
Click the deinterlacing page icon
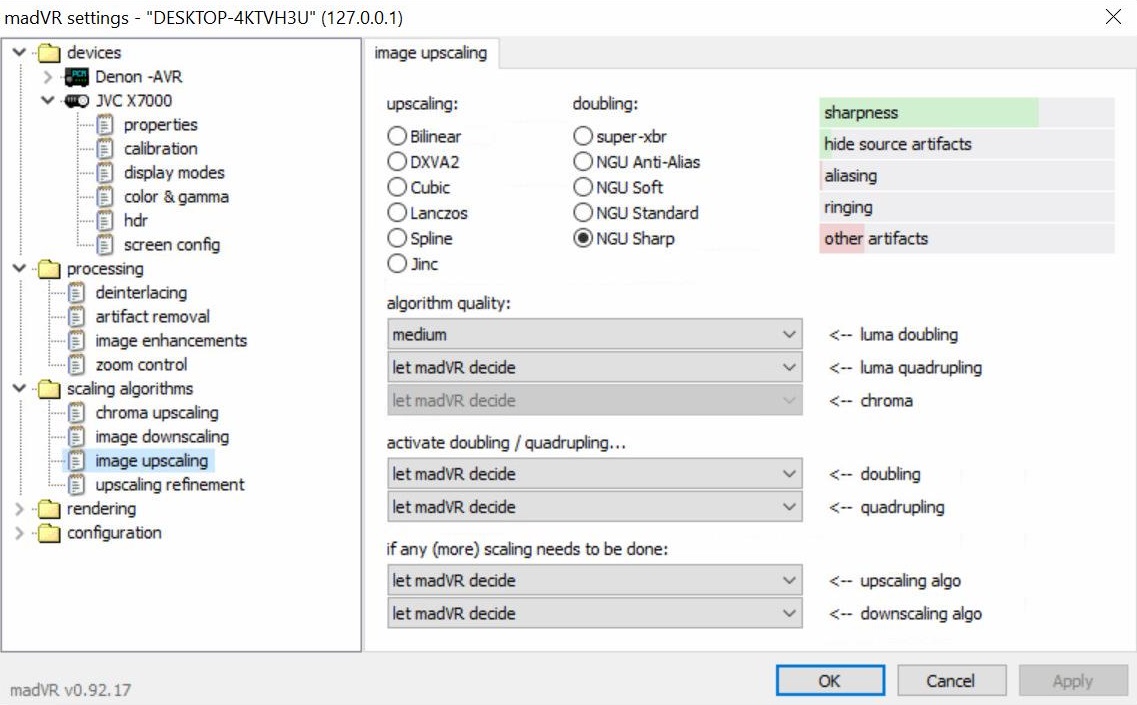(76, 293)
